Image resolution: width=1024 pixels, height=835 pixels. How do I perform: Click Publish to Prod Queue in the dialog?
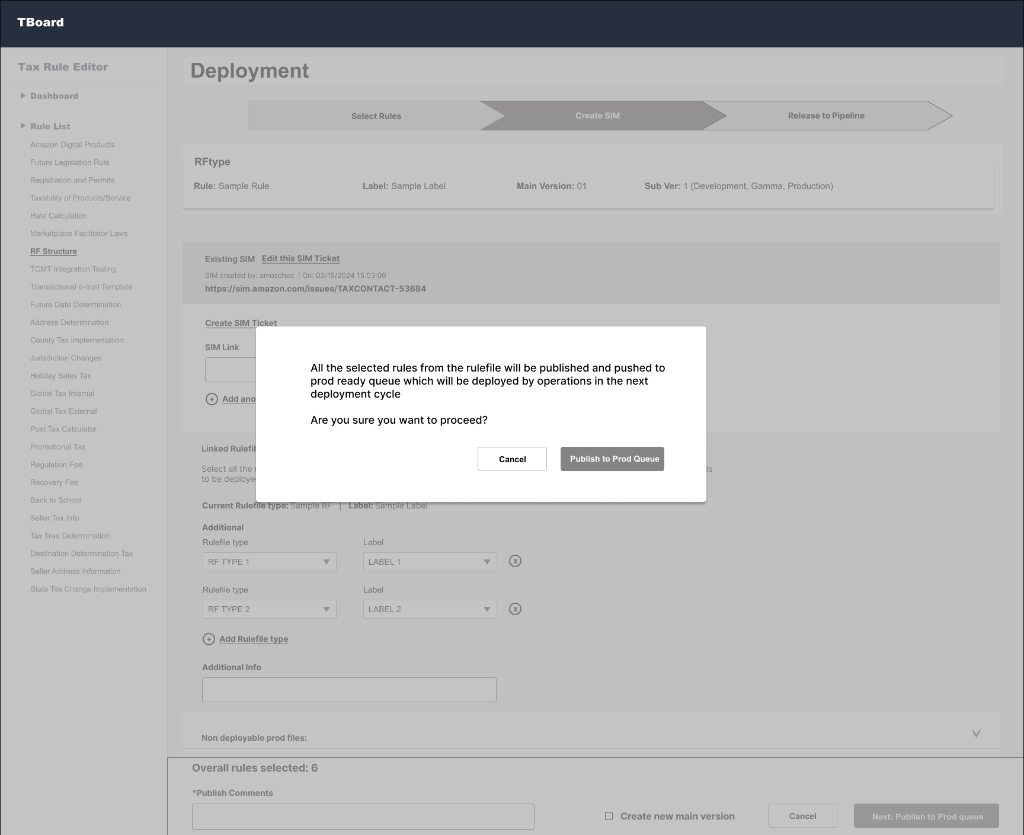click(x=612, y=459)
